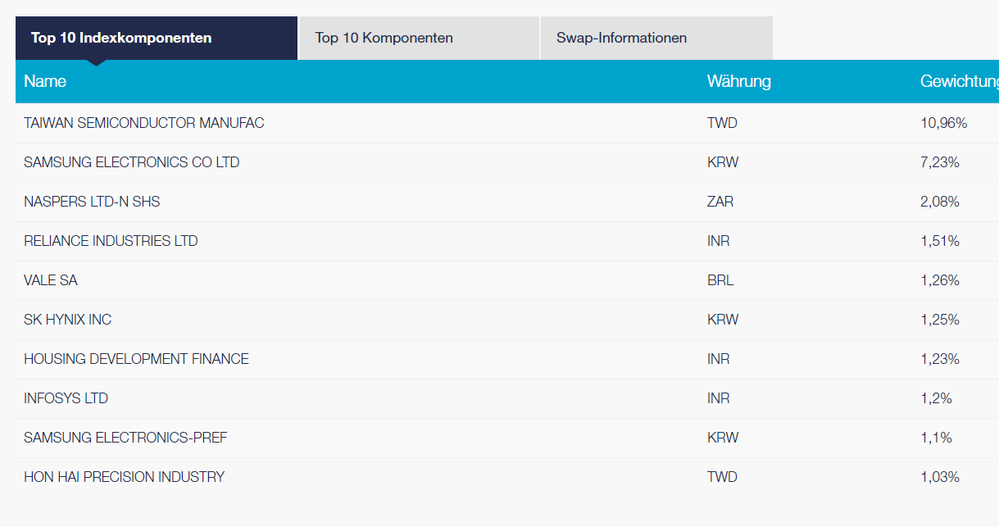The height and width of the screenshot is (527, 999).
Task: Click the BRL currency cell
Action: click(x=720, y=280)
